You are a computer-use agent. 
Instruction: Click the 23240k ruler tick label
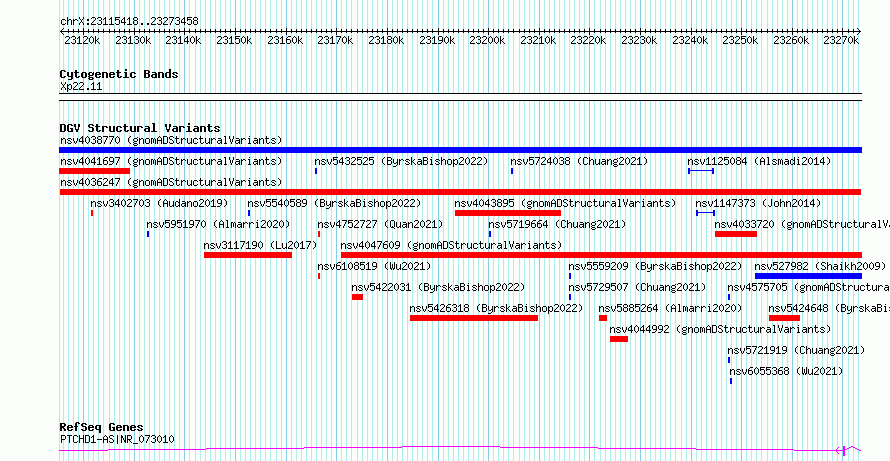pos(690,40)
